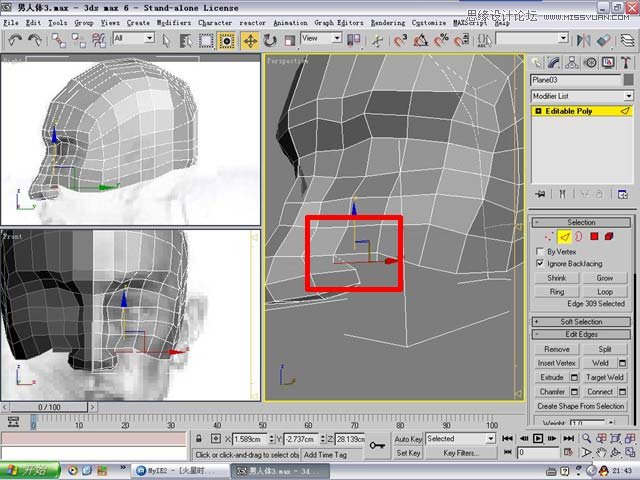The image size is (640, 480).
Task: Click the Remove edge button
Action: [557, 349]
